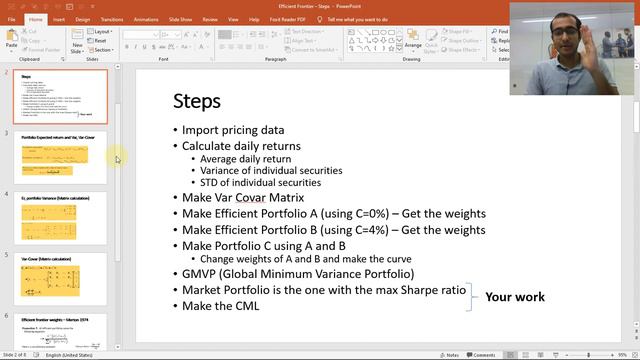Open the Text Direction dropdown
This screenshot has height=360, width=640.
click(304, 31)
